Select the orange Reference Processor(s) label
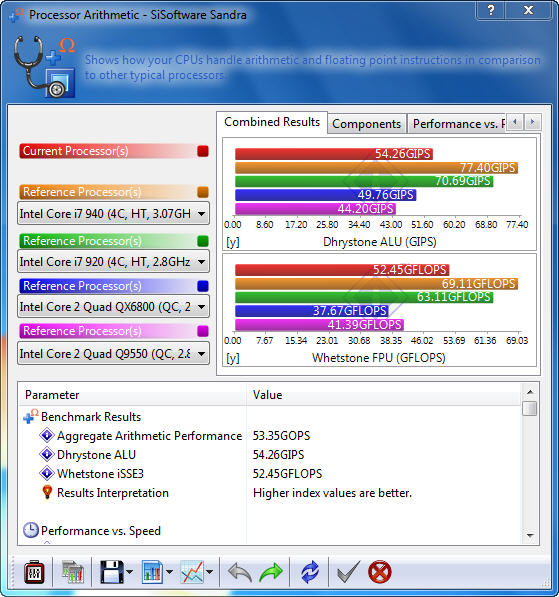Image resolution: width=559 pixels, height=597 pixels. tap(82, 192)
